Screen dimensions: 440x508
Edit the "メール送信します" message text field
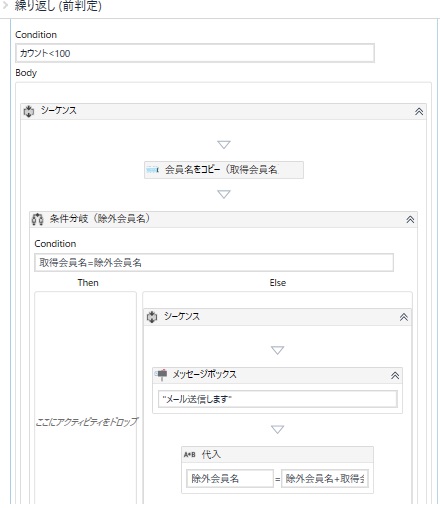click(x=278, y=399)
